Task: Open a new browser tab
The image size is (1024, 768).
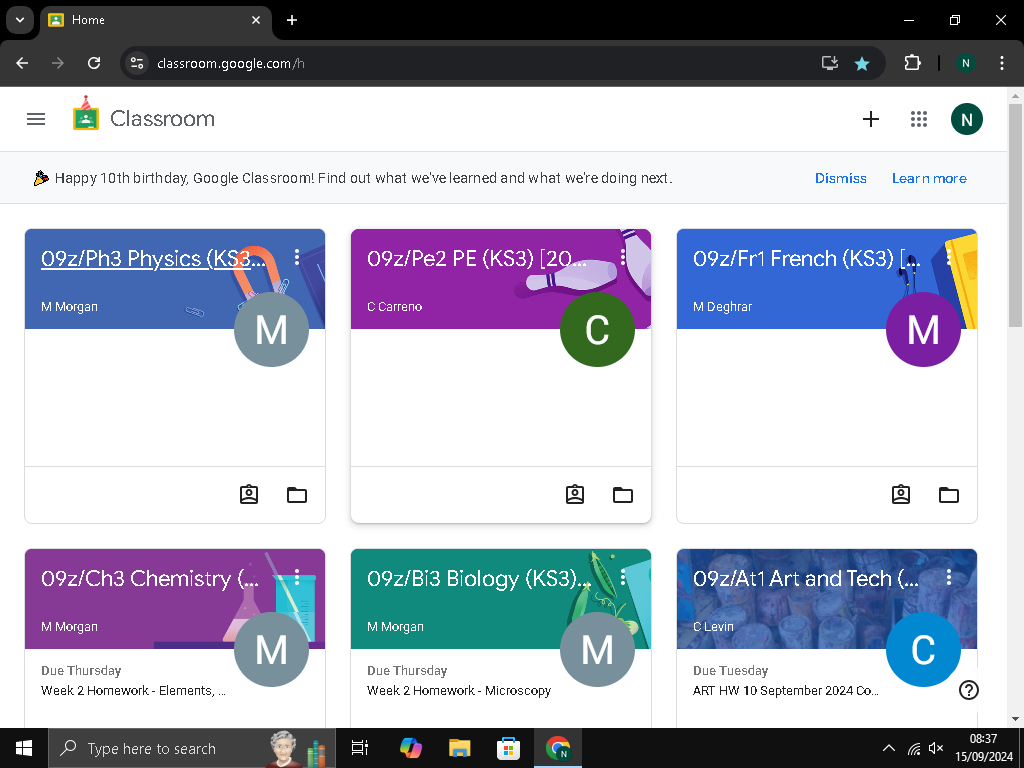Action: (x=292, y=20)
